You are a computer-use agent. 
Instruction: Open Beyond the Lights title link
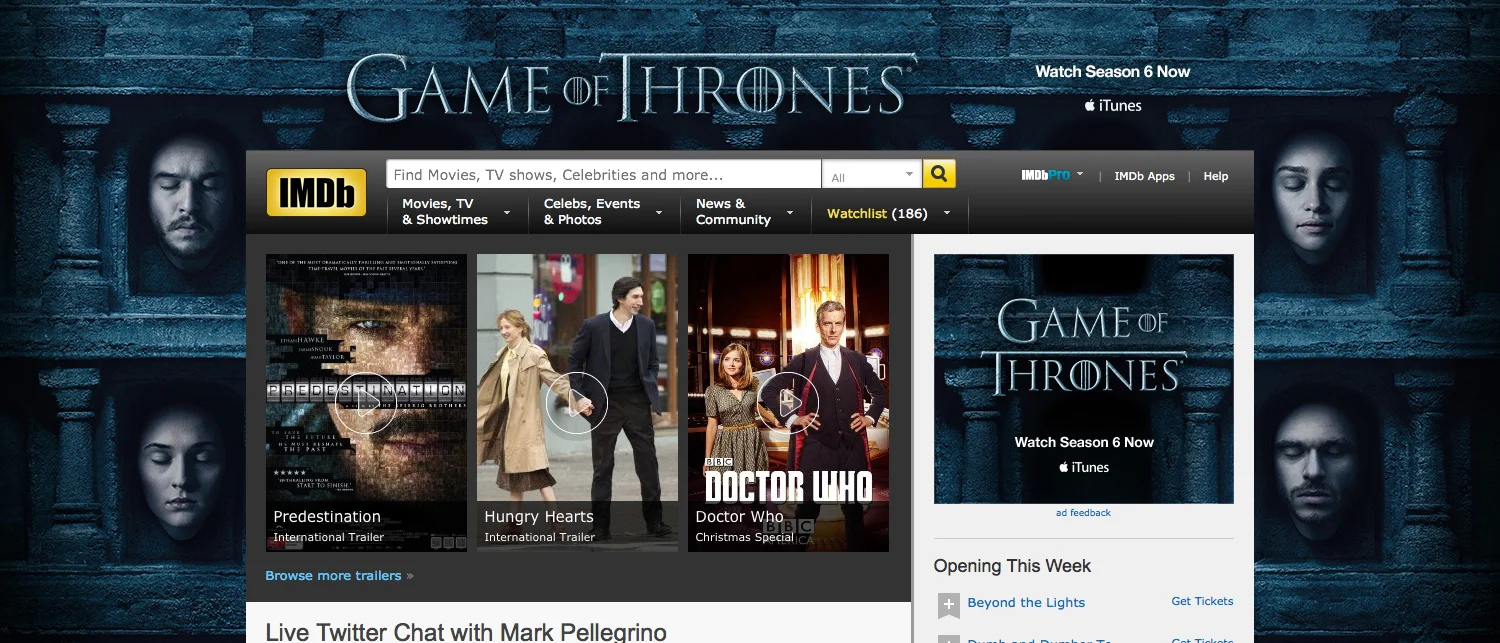pyautogui.click(x=1026, y=603)
